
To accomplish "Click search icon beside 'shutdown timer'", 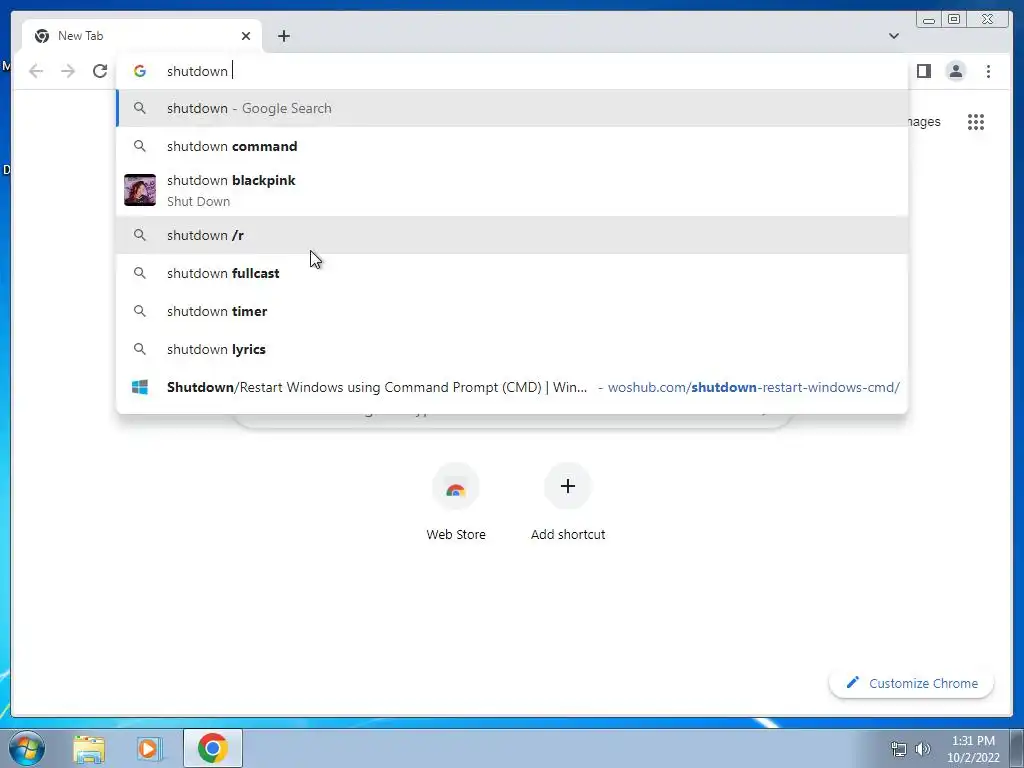I will coord(140,311).
